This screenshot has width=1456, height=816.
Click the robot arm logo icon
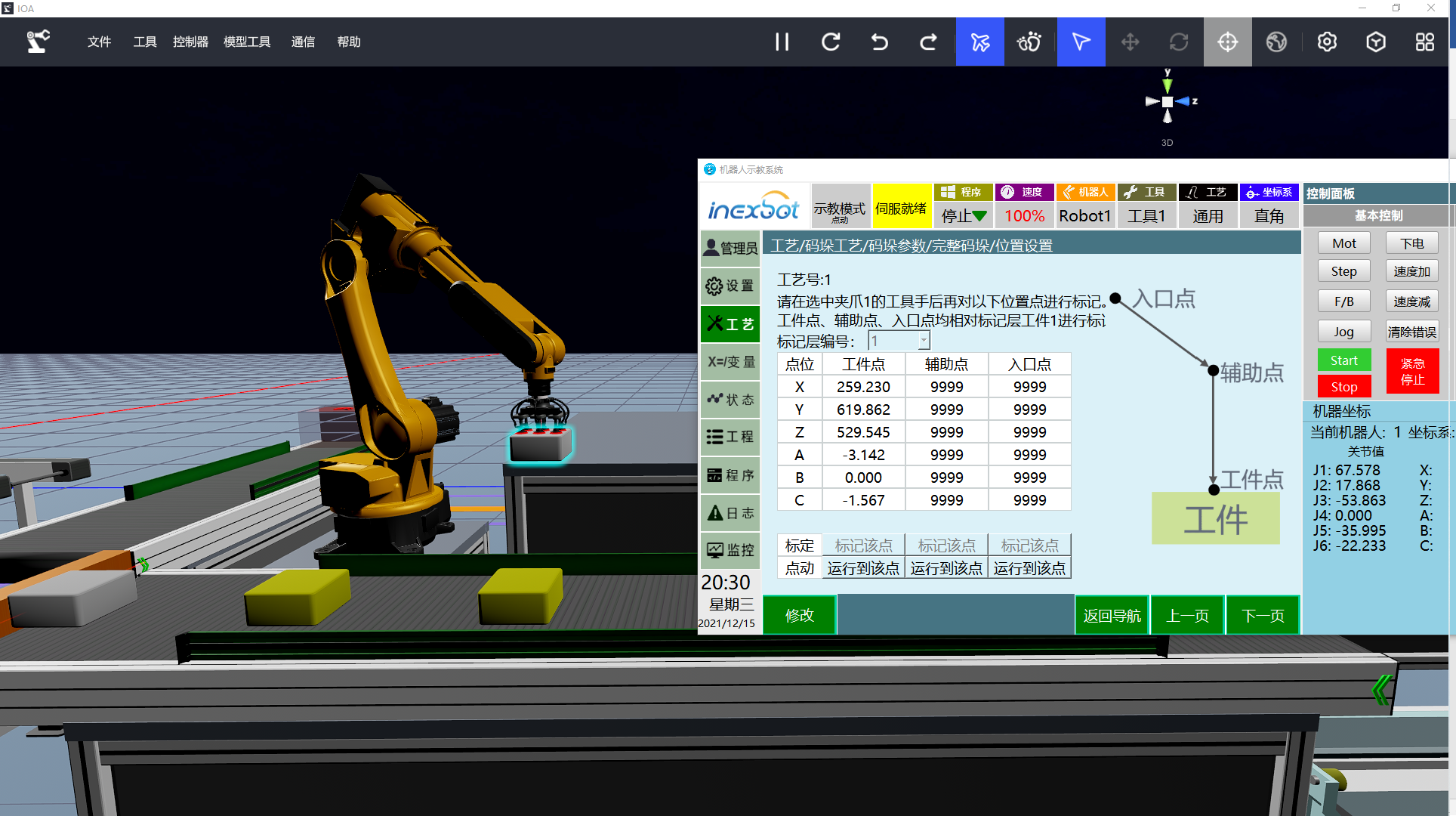pos(38,42)
